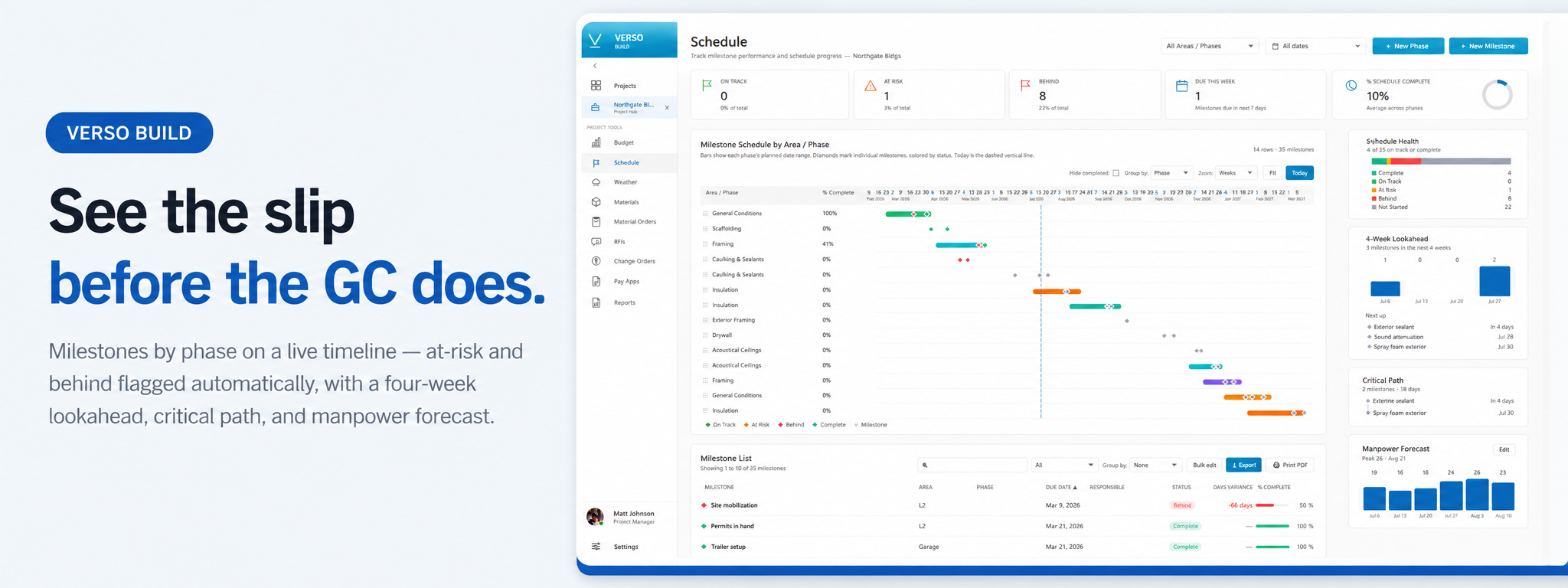This screenshot has width=1568, height=588.
Task: Click the Change Orders icon
Action: pos(596,261)
